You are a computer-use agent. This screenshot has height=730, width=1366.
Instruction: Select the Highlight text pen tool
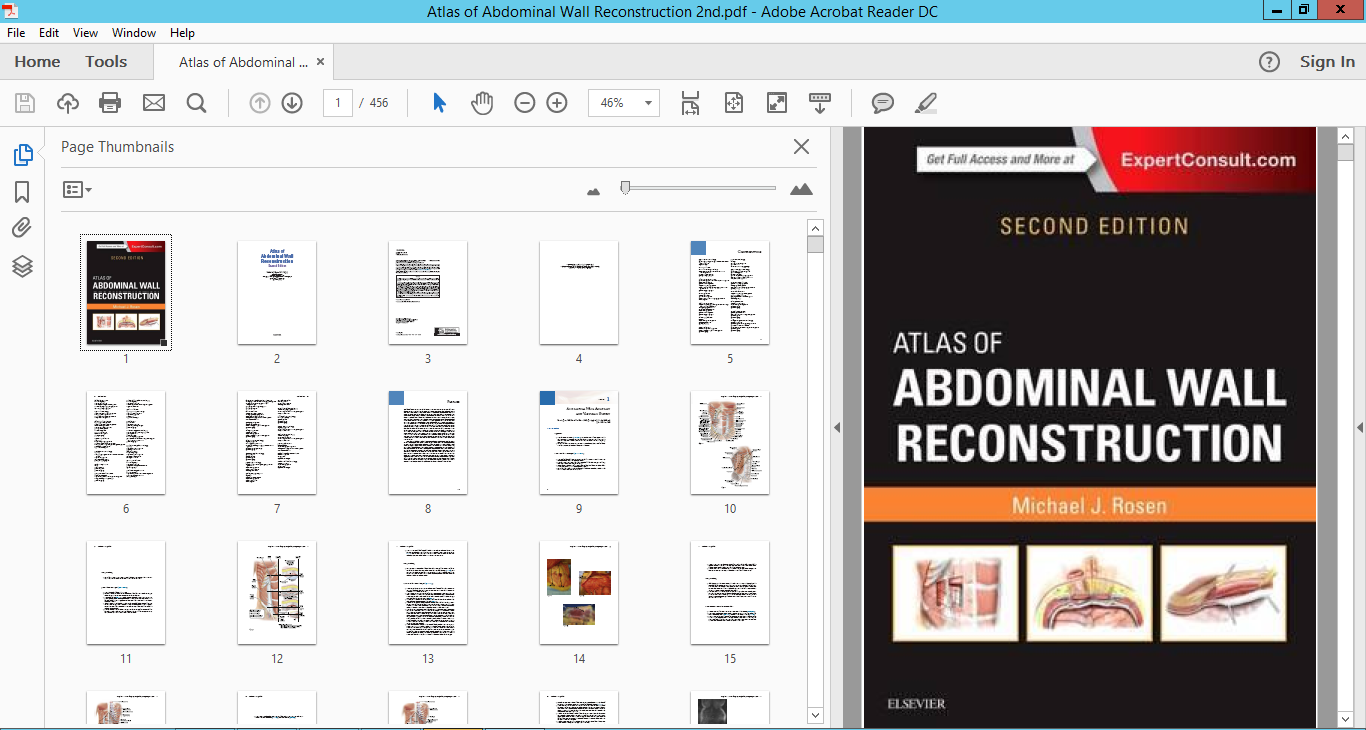pos(926,103)
